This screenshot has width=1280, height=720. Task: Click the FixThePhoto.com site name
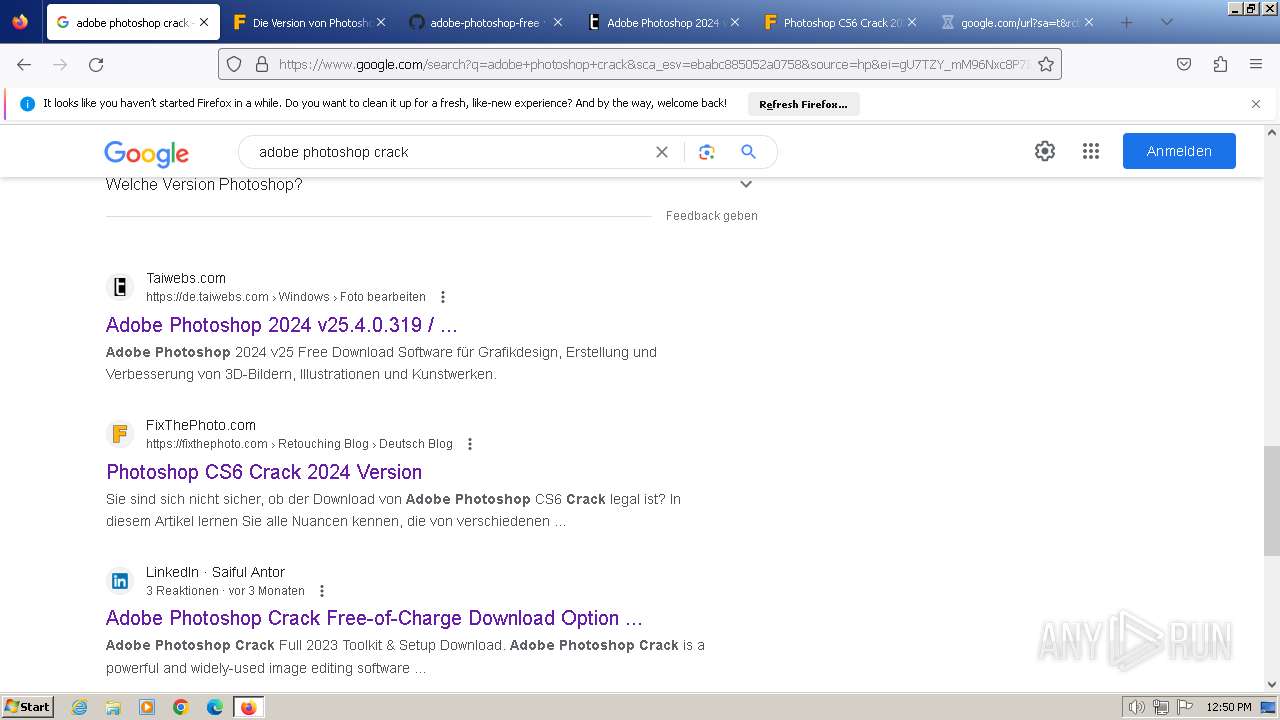coord(201,425)
